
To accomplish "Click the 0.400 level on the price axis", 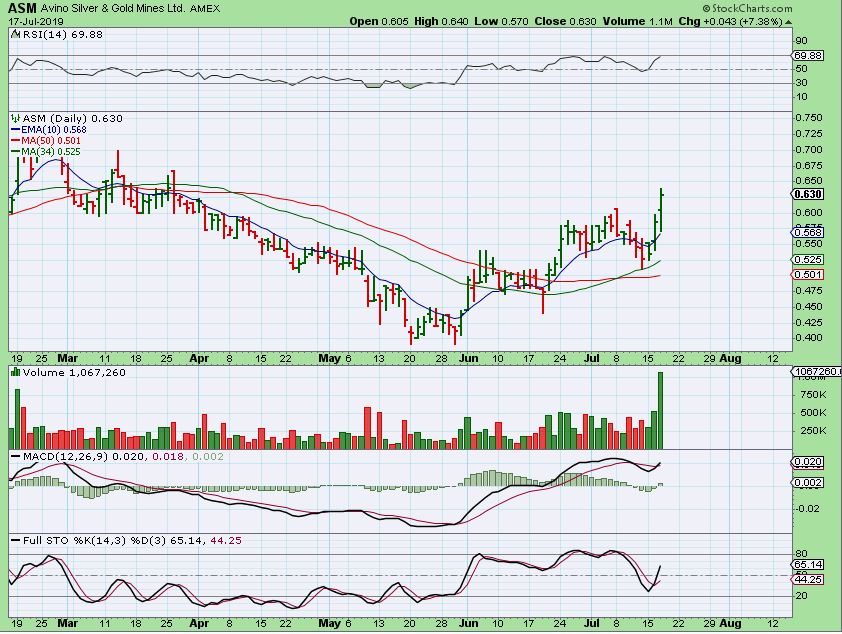I will pos(809,338).
